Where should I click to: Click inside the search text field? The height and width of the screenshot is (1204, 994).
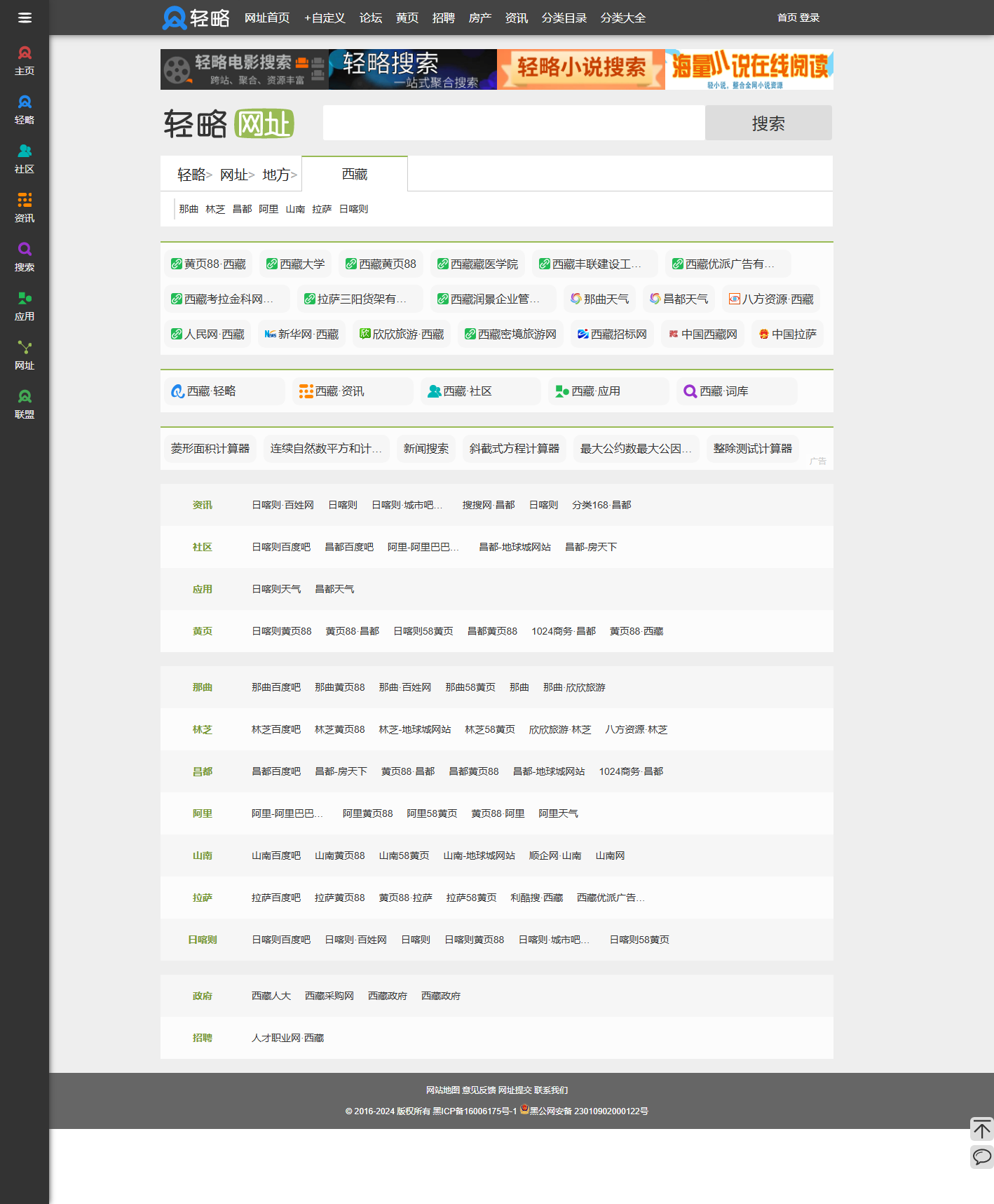click(x=513, y=123)
